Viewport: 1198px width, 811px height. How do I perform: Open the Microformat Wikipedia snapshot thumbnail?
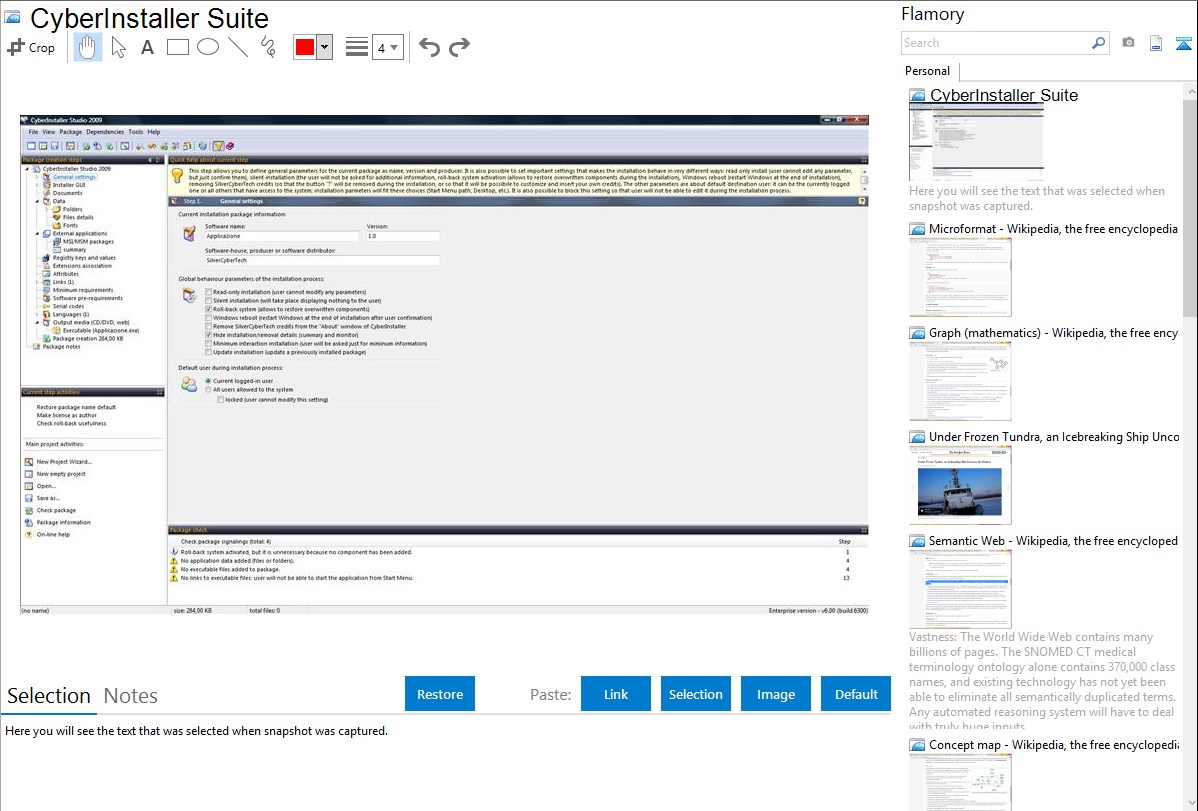coord(960,277)
